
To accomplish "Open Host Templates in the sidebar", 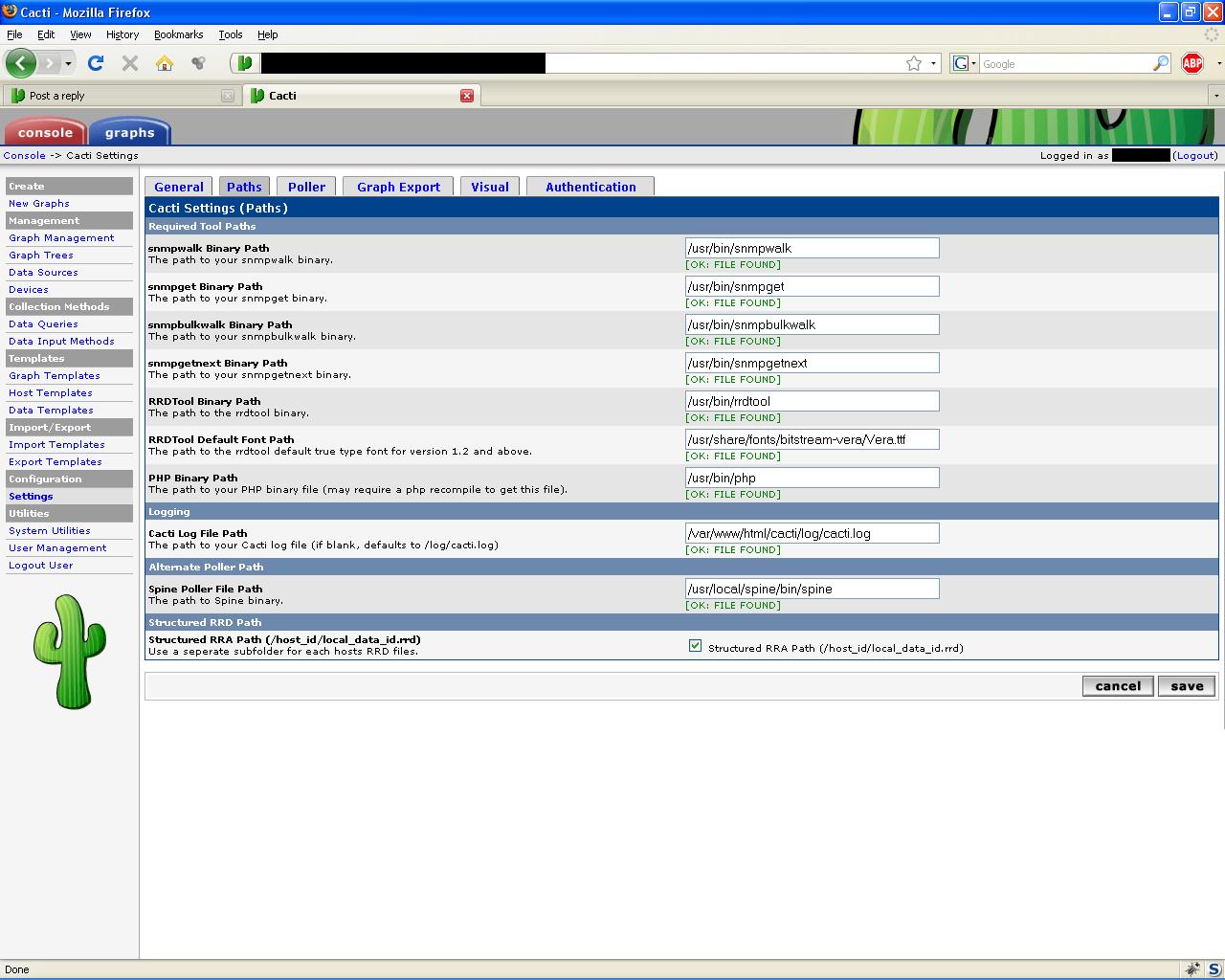I will tap(51, 392).
